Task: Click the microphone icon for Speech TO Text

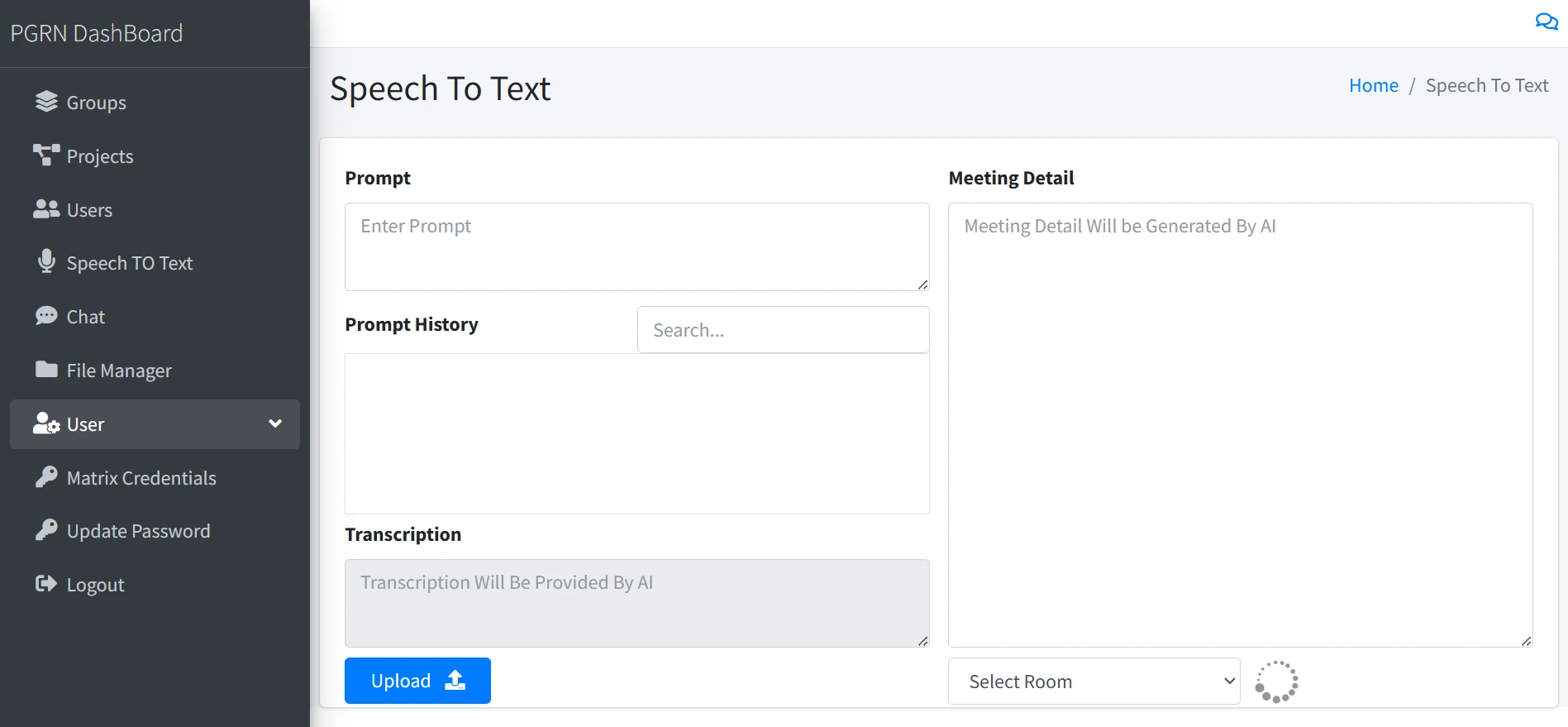Action: [46, 262]
